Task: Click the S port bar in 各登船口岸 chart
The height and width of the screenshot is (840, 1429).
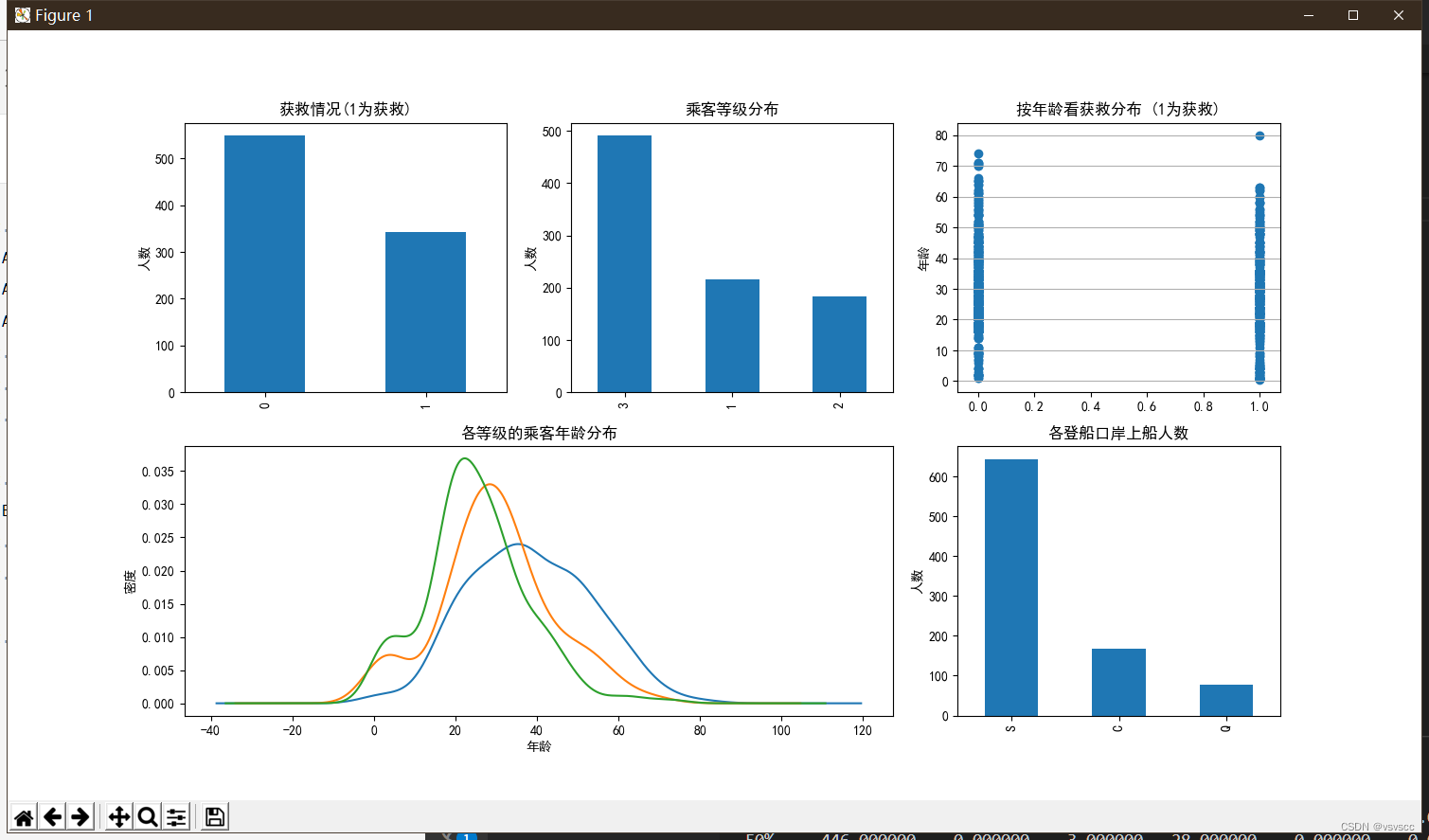Action: click(x=1011, y=588)
